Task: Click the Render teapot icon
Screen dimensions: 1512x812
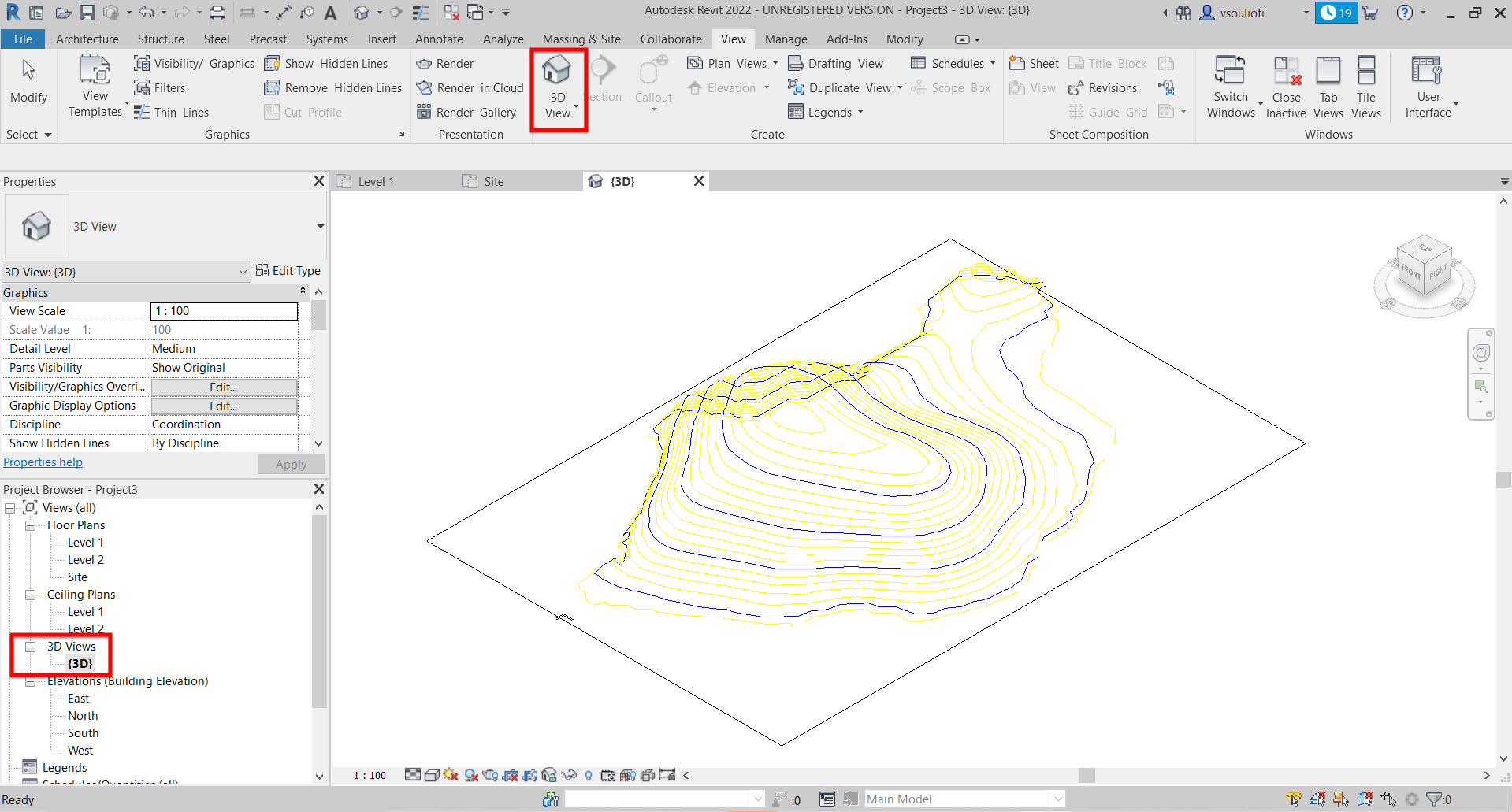Action: click(425, 64)
